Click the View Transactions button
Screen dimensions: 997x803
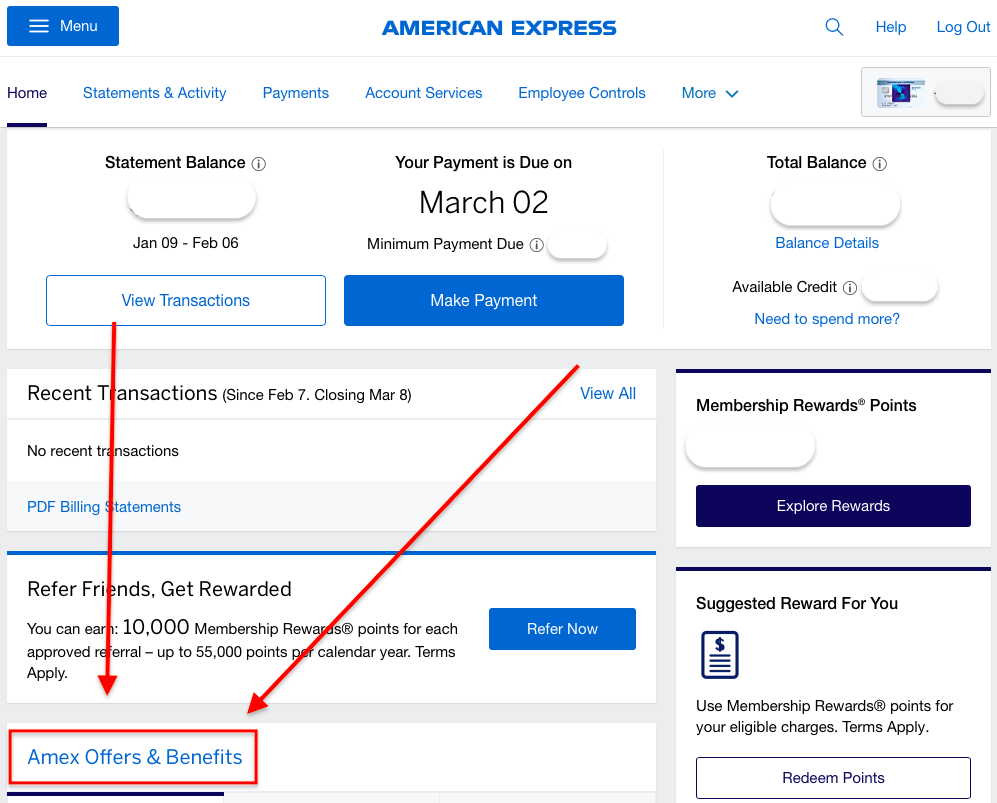[x=186, y=301]
